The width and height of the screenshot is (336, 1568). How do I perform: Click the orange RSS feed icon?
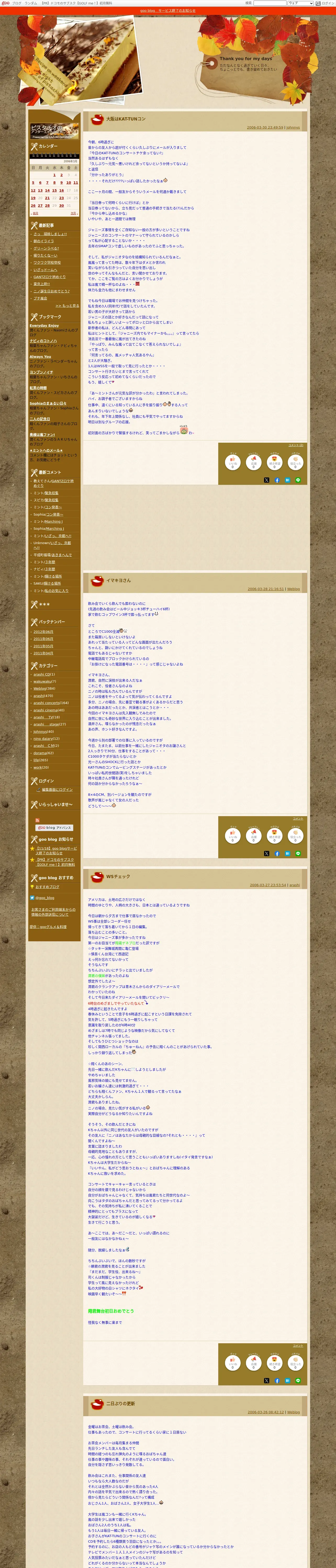click(x=37, y=821)
